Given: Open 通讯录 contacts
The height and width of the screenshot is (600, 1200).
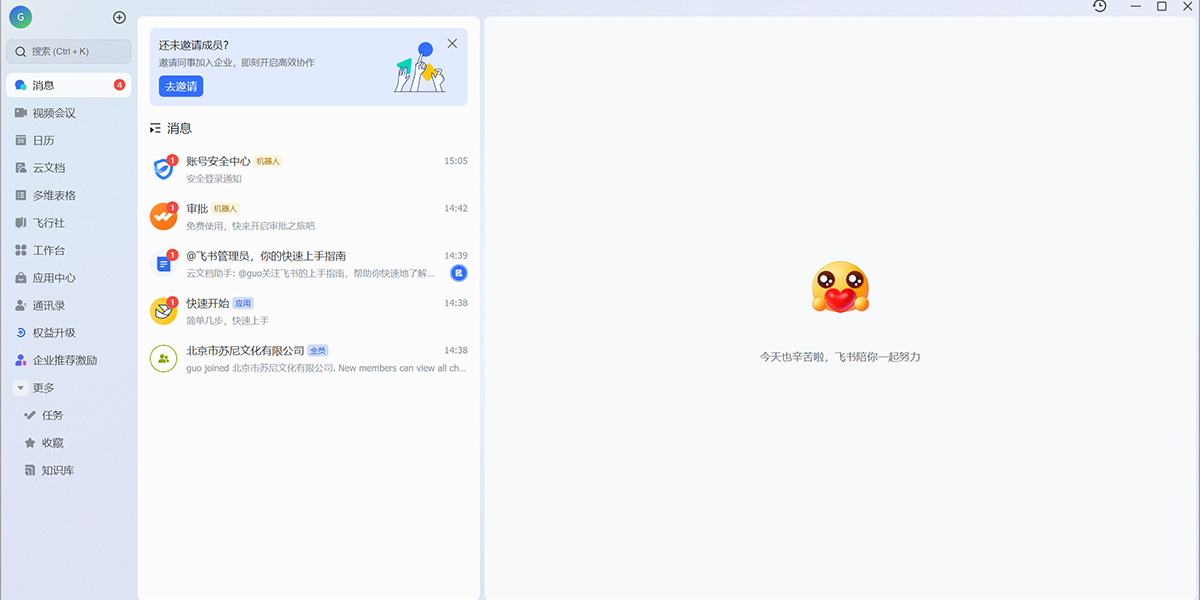Looking at the screenshot, I should tap(48, 306).
